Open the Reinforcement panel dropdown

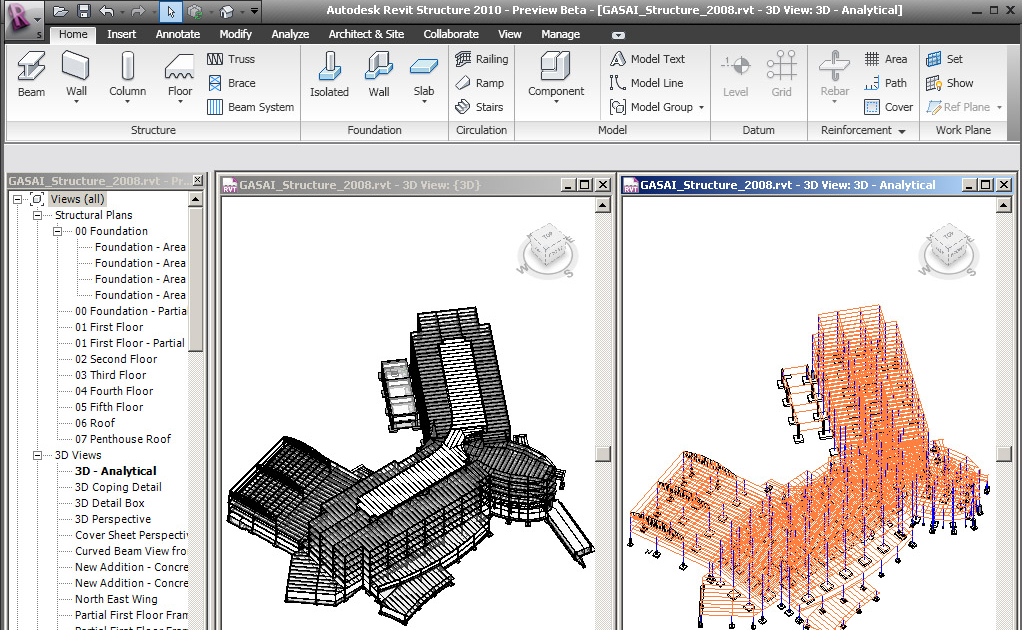pyautogui.click(x=901, y=131)
